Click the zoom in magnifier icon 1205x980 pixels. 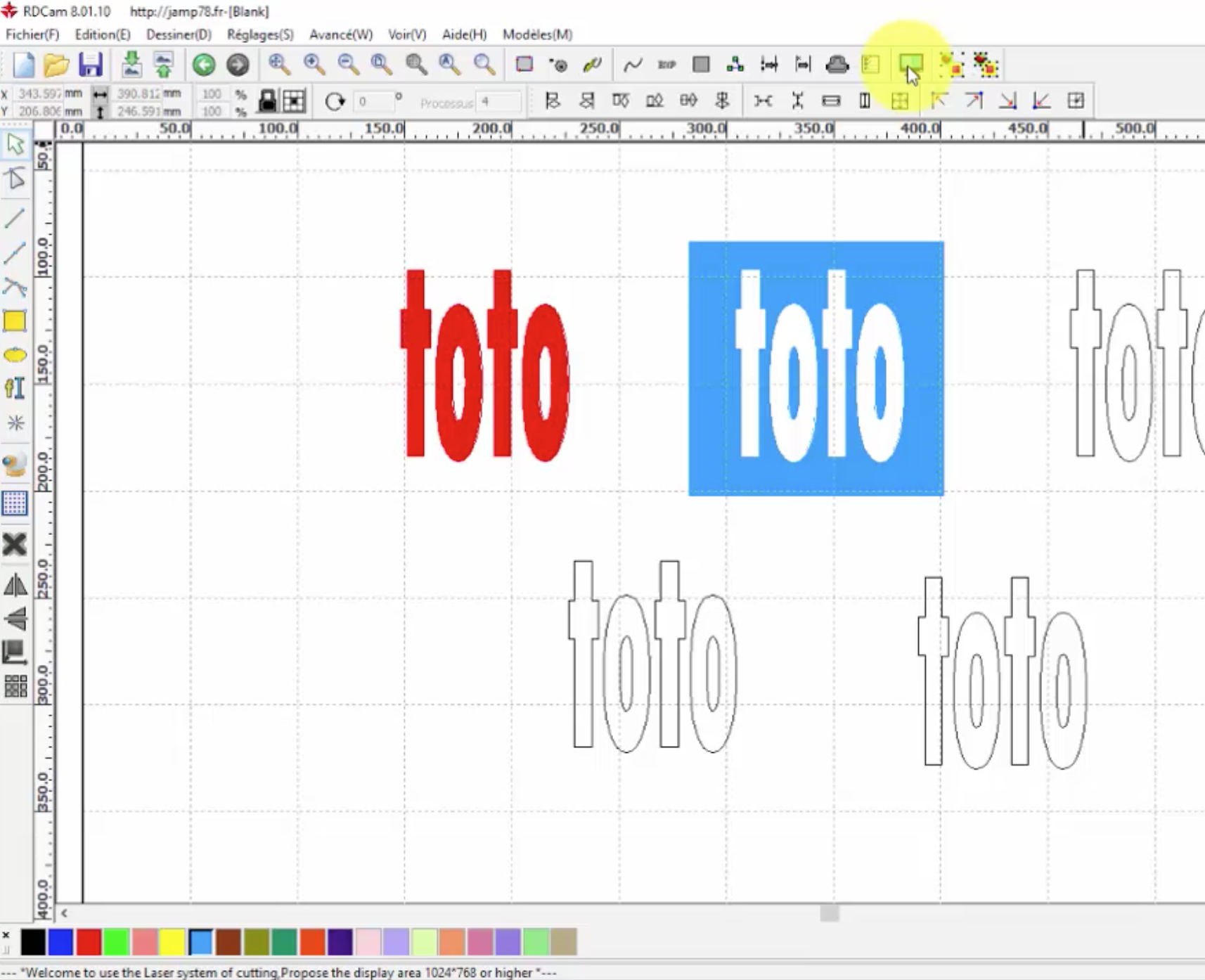click(x=314, y=65)
